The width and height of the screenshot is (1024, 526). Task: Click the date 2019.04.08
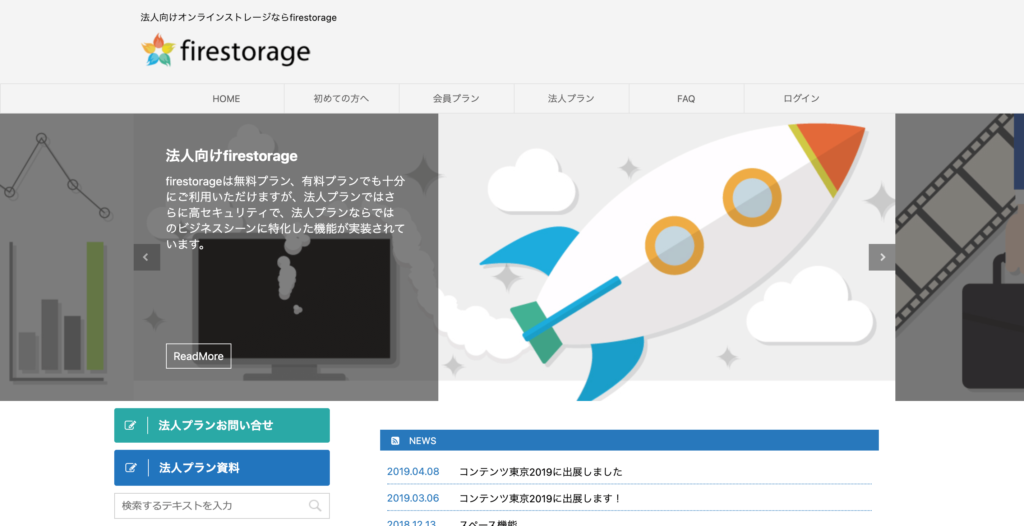(413, 472)
